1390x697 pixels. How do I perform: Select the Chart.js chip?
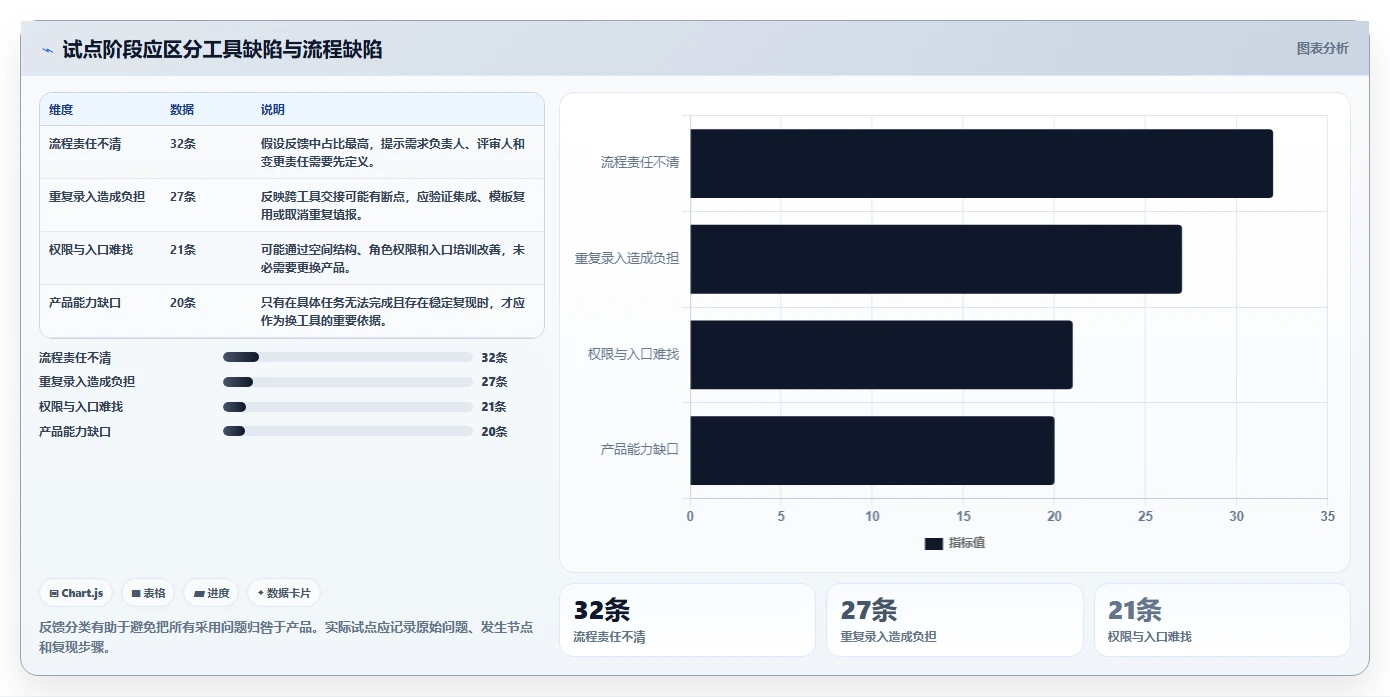(x=77, y=593)
